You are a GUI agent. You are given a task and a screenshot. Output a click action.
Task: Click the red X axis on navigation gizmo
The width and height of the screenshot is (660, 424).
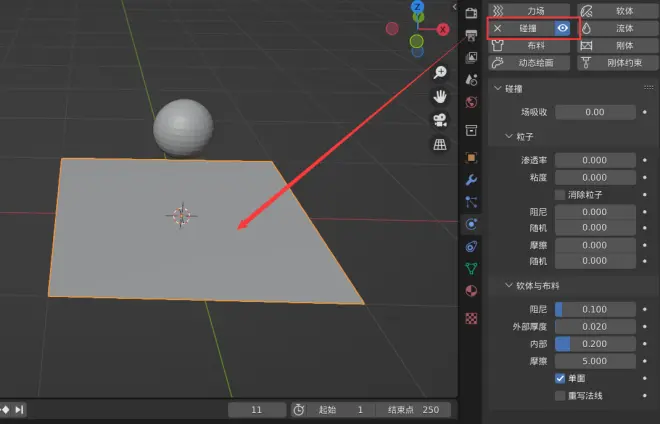[442, 29]
